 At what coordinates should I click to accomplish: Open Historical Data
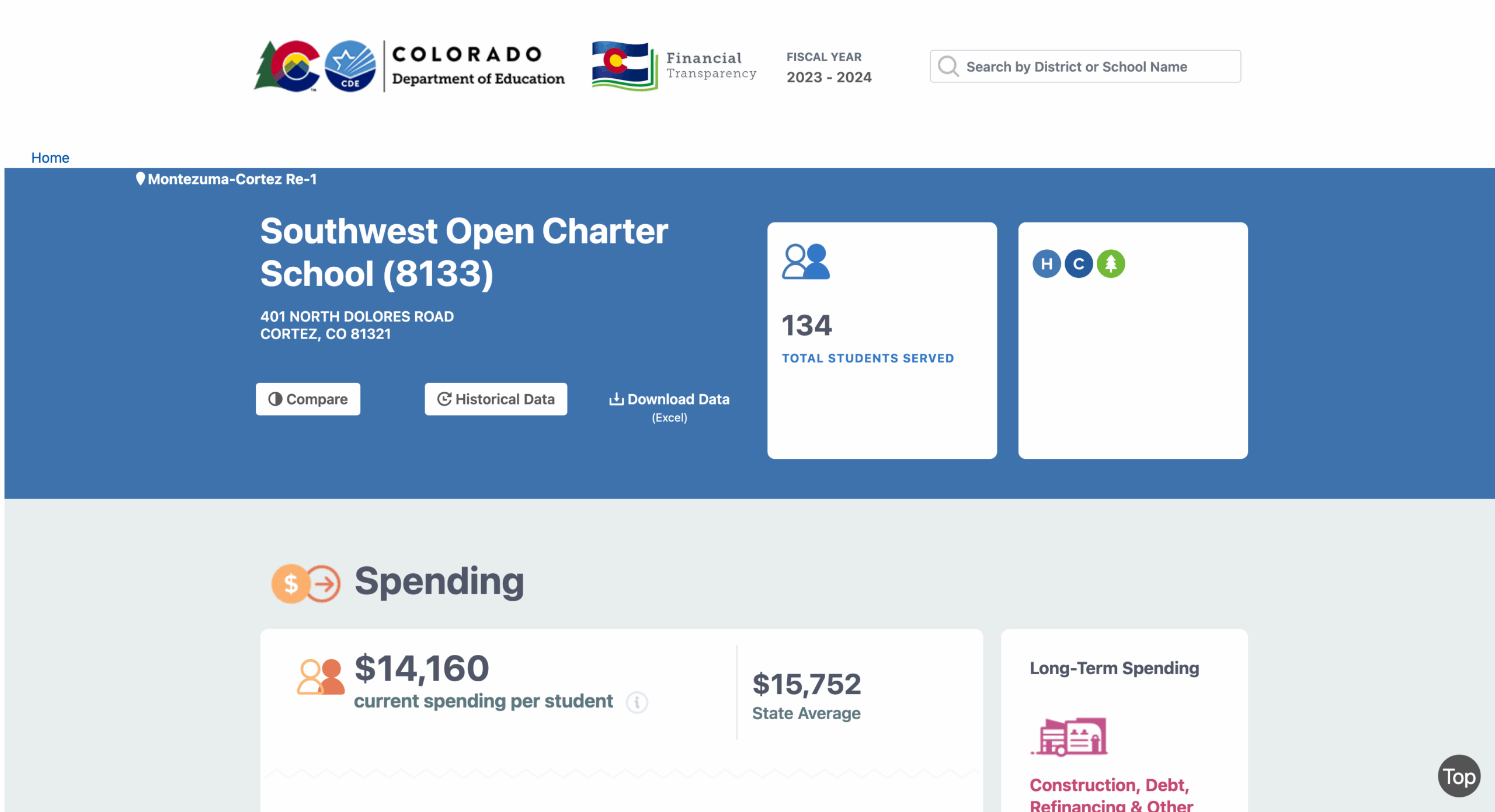pyautogui.click(x=496, y=399)
